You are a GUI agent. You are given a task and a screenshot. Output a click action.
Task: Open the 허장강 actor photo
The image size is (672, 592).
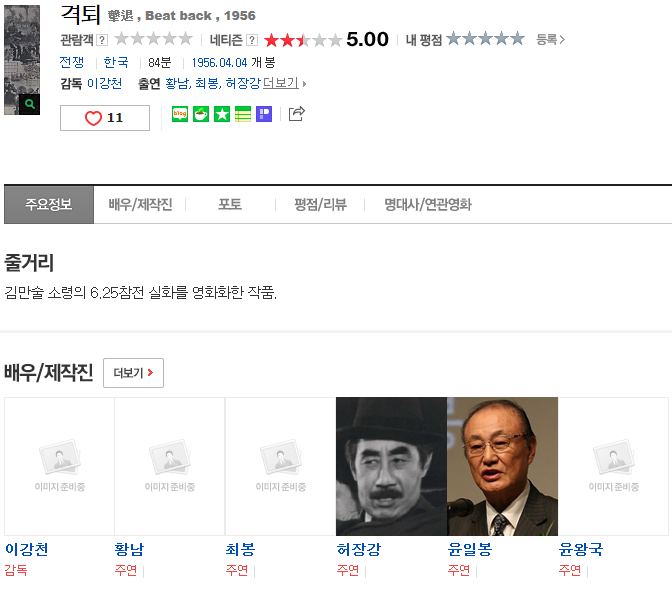pos(391,466)
